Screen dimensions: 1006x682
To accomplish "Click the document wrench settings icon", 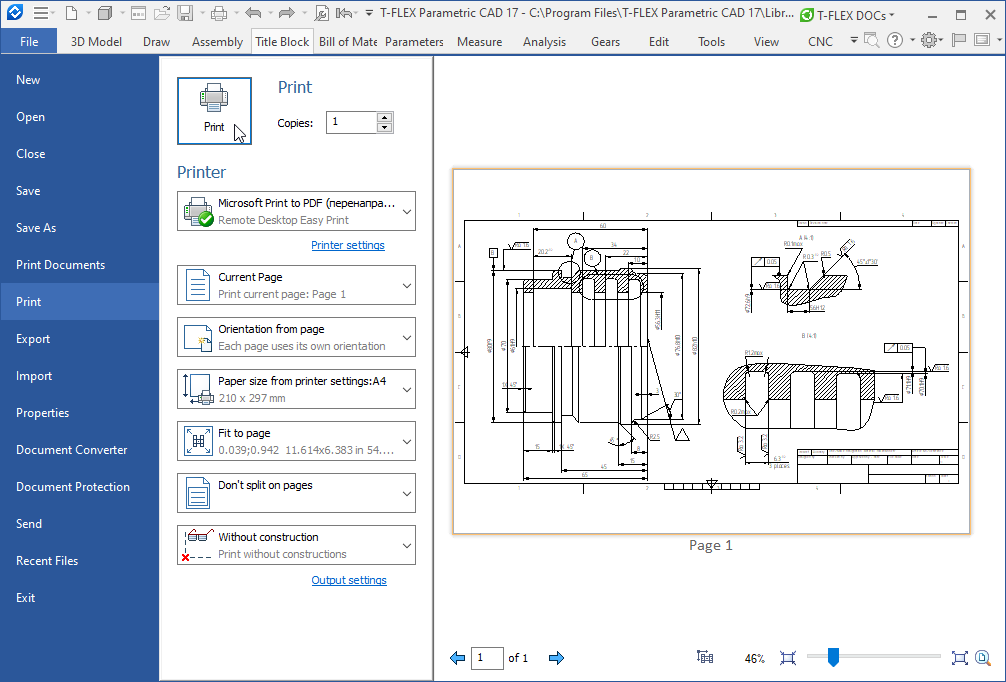I will (x=321, y=13).
